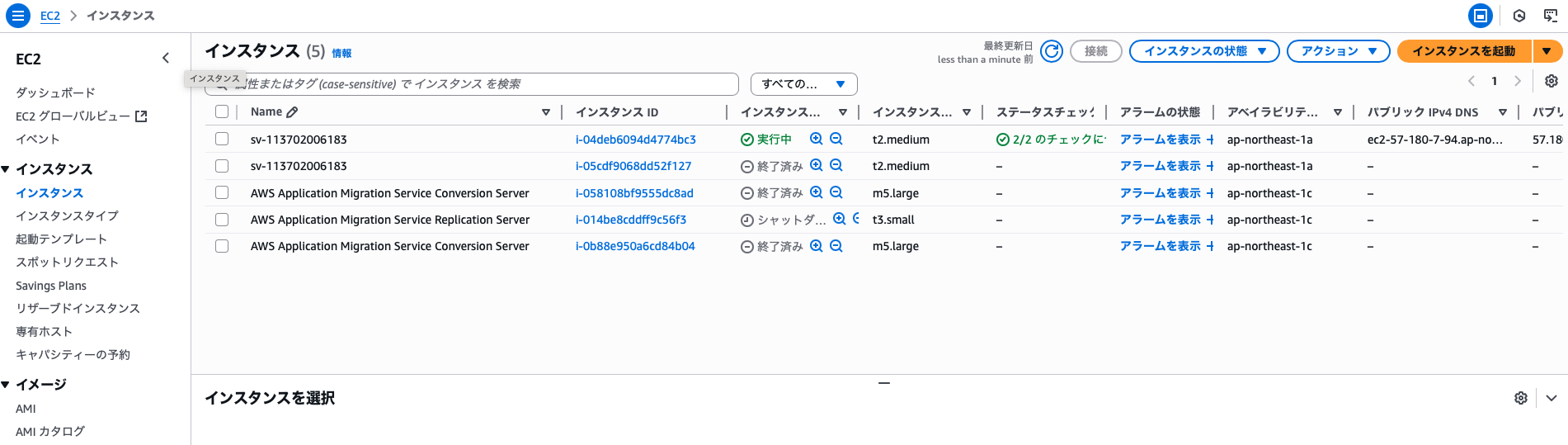Click zoom-out icon for i-05cdf9068dd52f127 row
This screenshot has width=1568, height=445.
pos(836,165)
